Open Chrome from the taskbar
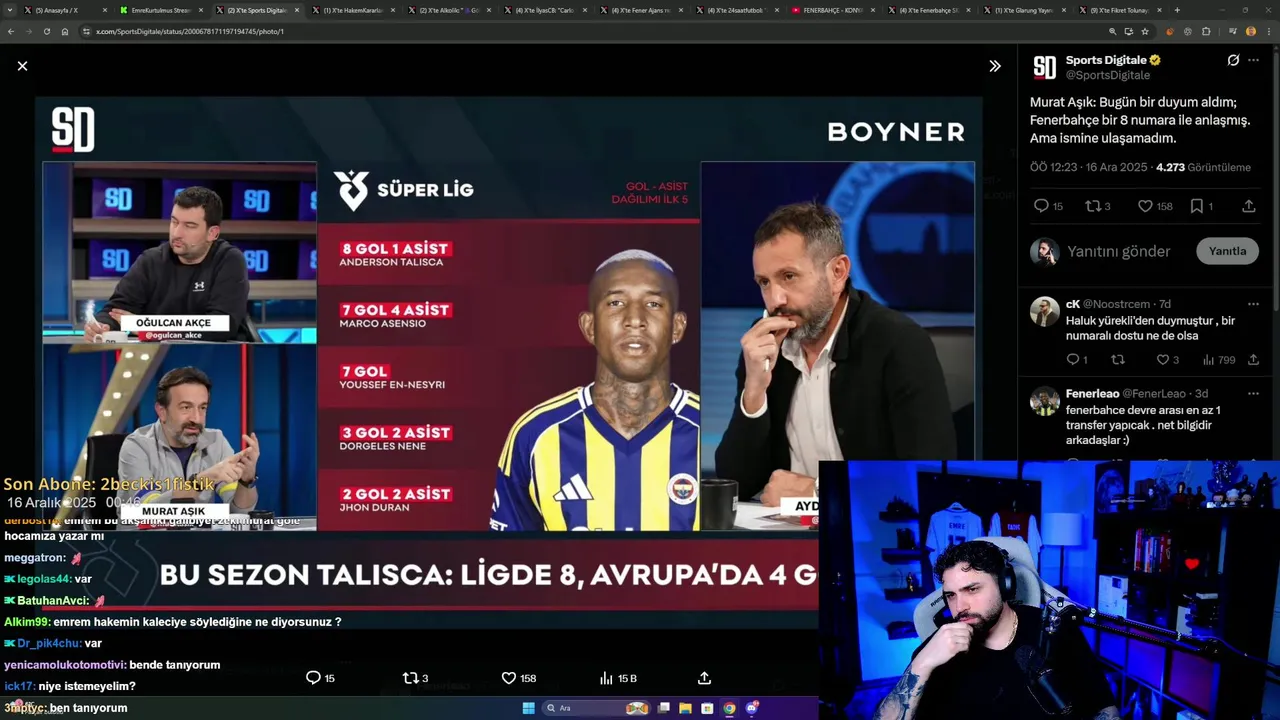The width and height of the screenshot is (1280, 720). [x=729, y=708]
